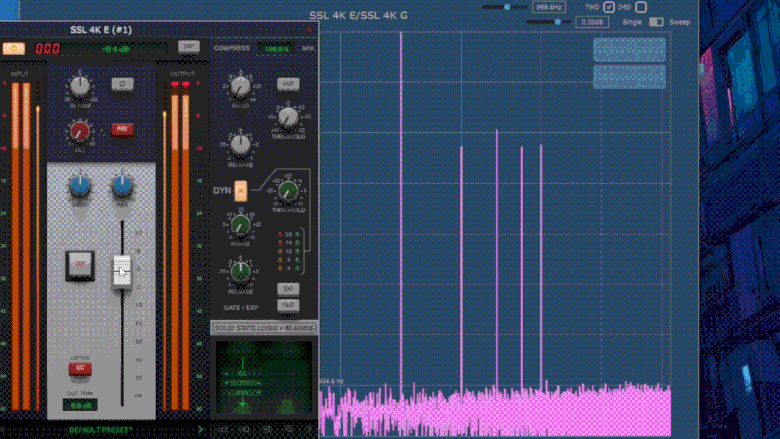
Task: Go to next preset with right arrow
Action: (x=200, y=430)
